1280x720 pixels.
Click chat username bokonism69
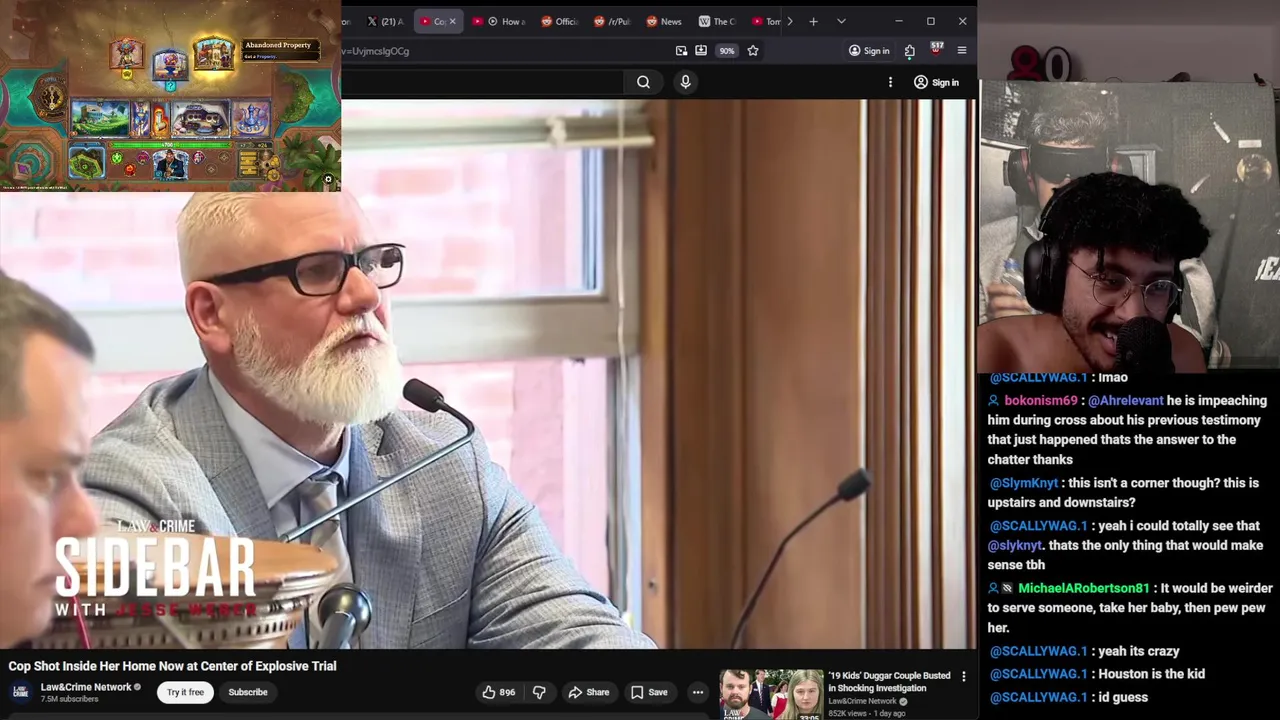click(x=1041, y=400)
